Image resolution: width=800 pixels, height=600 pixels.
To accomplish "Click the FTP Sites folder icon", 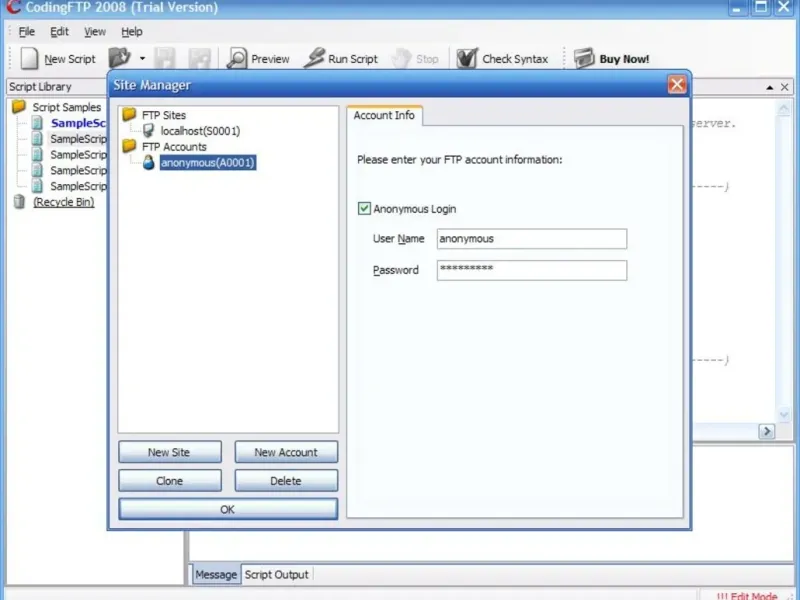I will point(129,114).
